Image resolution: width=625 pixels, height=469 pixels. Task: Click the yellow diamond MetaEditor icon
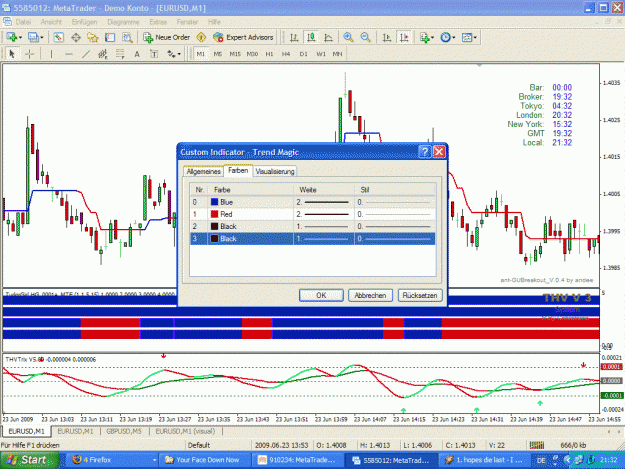[x=201, y=37]
